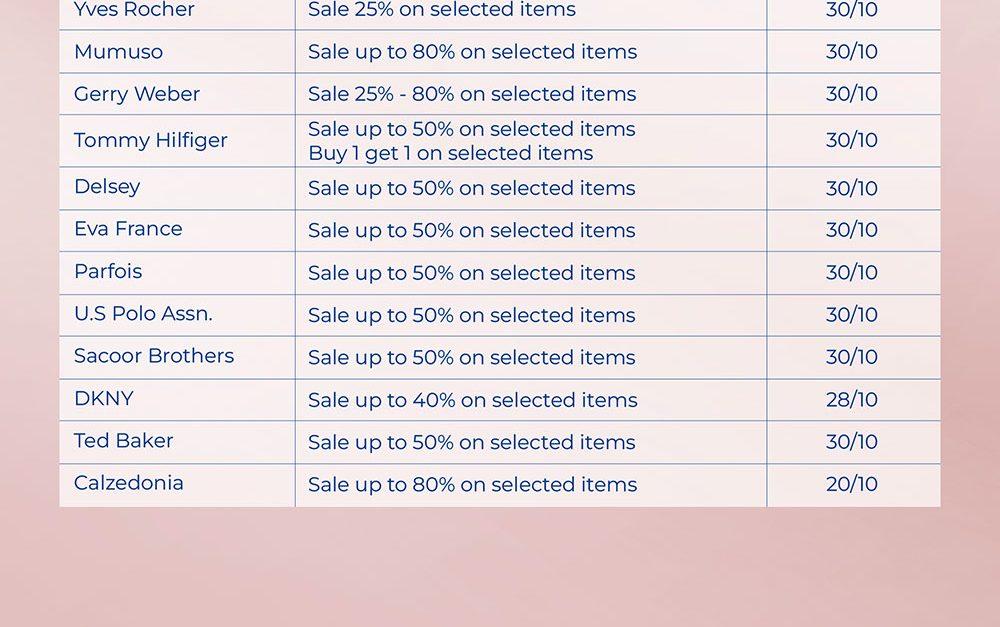
Task: Click the DKNY 40% sale offer text
Action: [472, 400]
